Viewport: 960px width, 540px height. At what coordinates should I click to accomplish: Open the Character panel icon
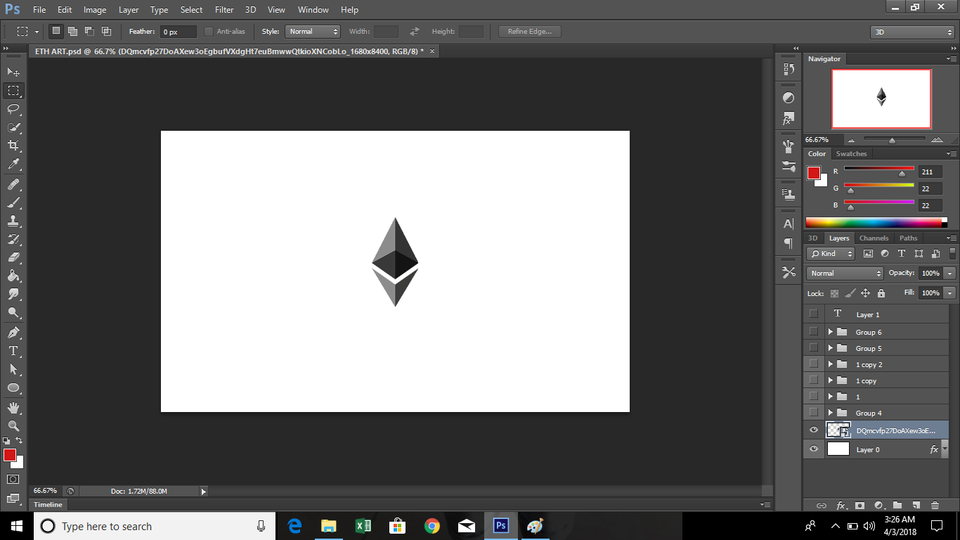click(789, 223)
